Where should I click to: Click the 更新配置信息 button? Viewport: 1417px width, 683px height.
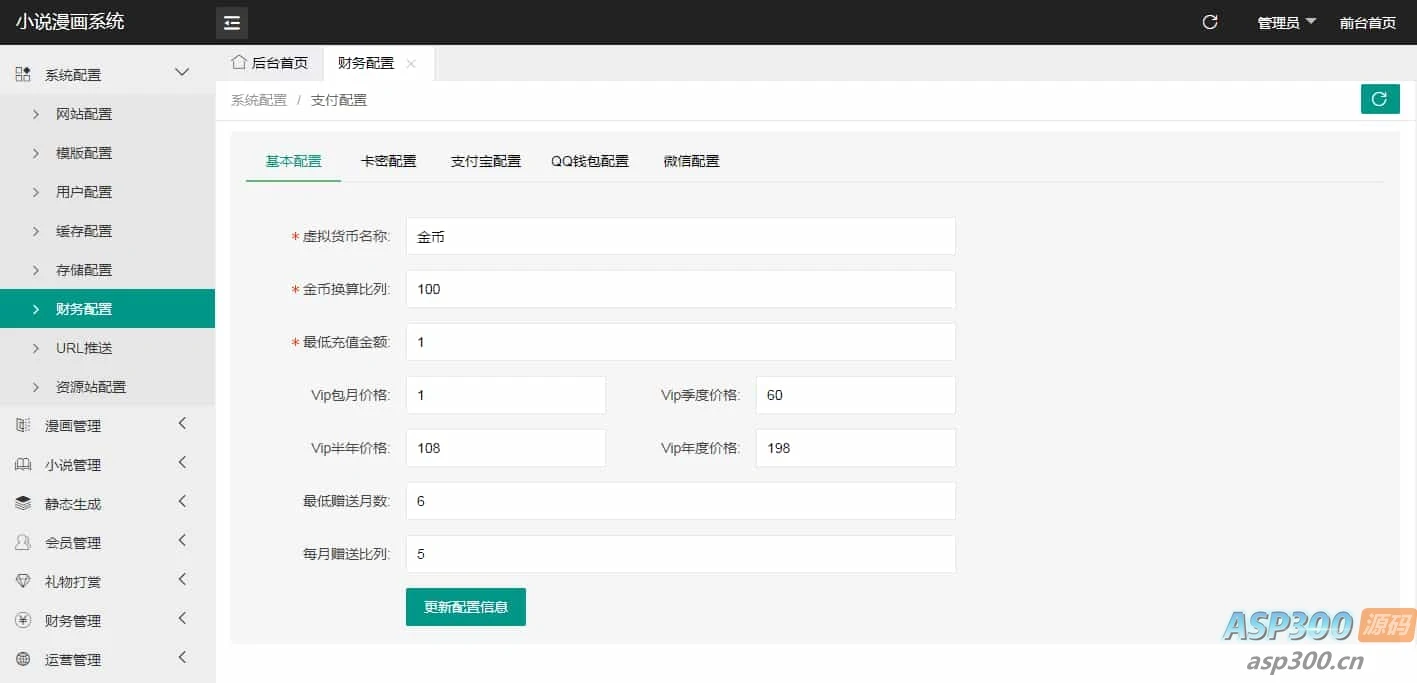coord(465,606)
